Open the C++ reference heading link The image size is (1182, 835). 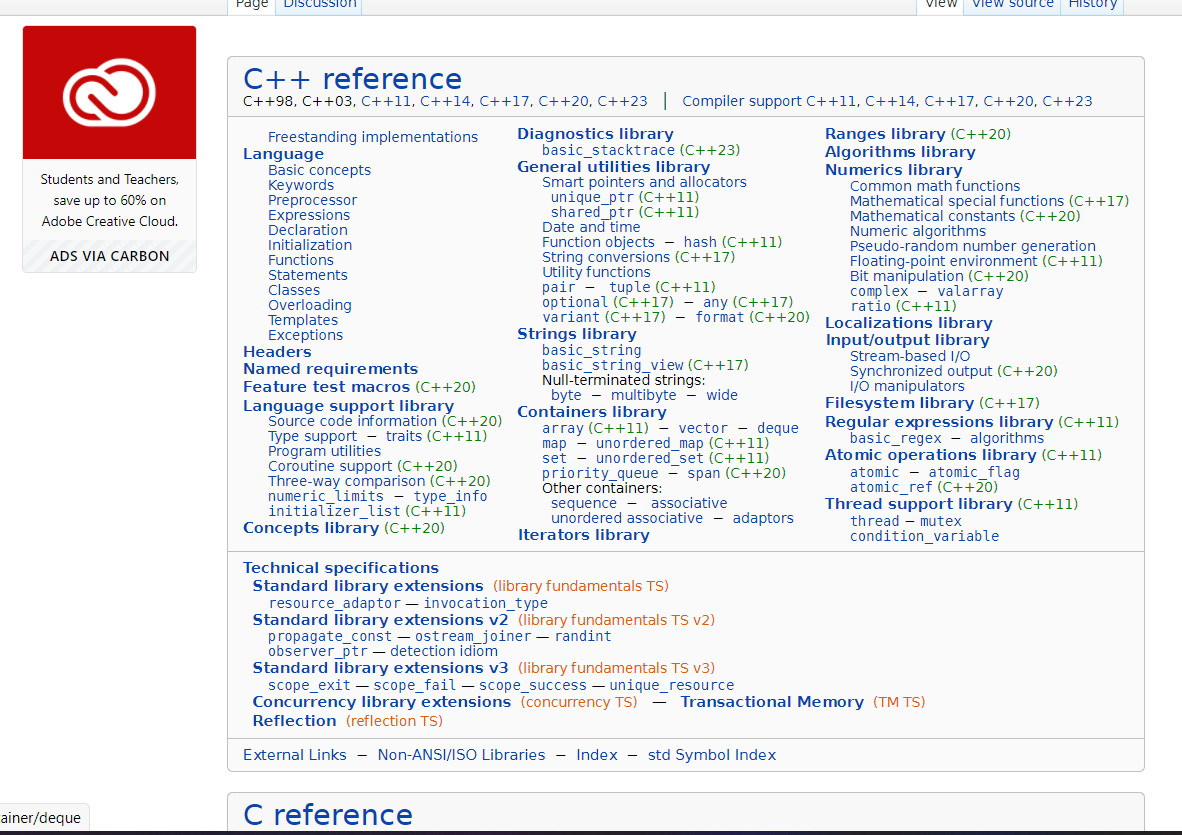tap(352, 78)
